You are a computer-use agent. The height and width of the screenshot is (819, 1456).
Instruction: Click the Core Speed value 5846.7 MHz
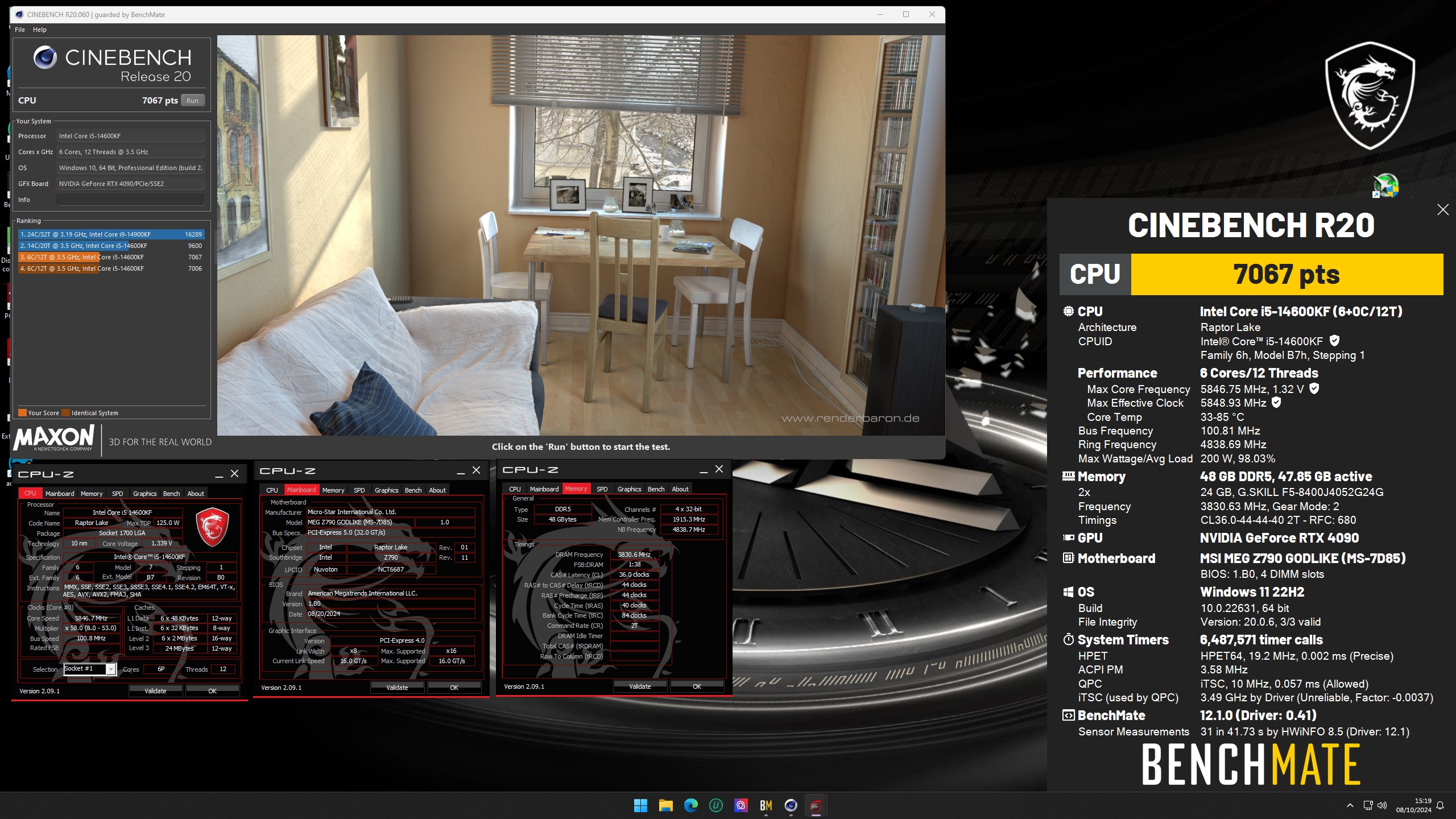click(x=91, y=618)
